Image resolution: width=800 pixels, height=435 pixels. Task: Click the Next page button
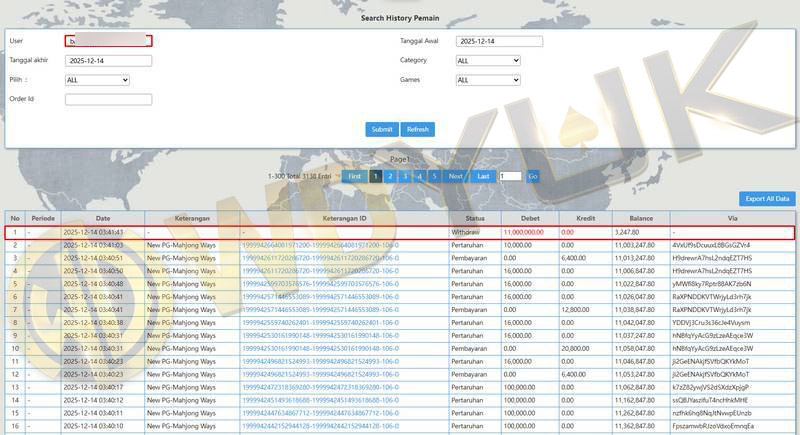point(455,176)
